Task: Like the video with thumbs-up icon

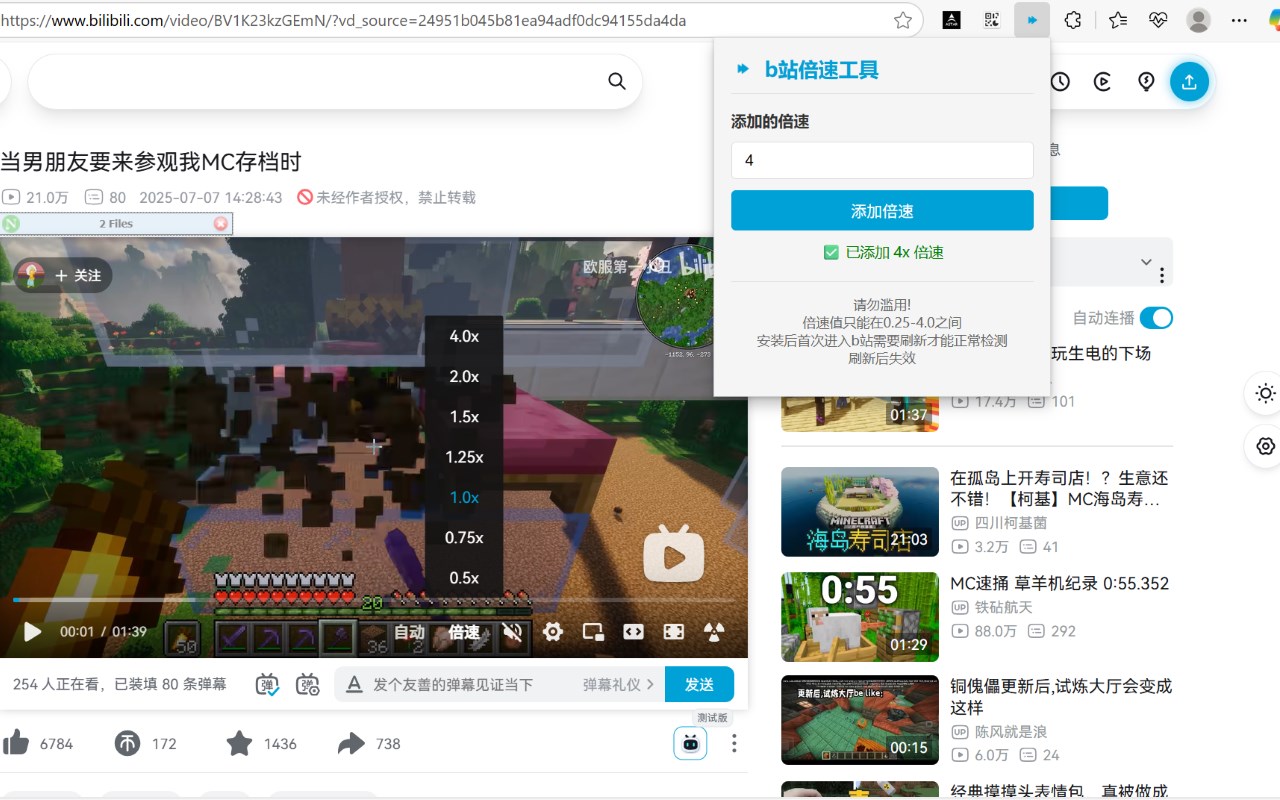Action: click(x=16, y=743)
